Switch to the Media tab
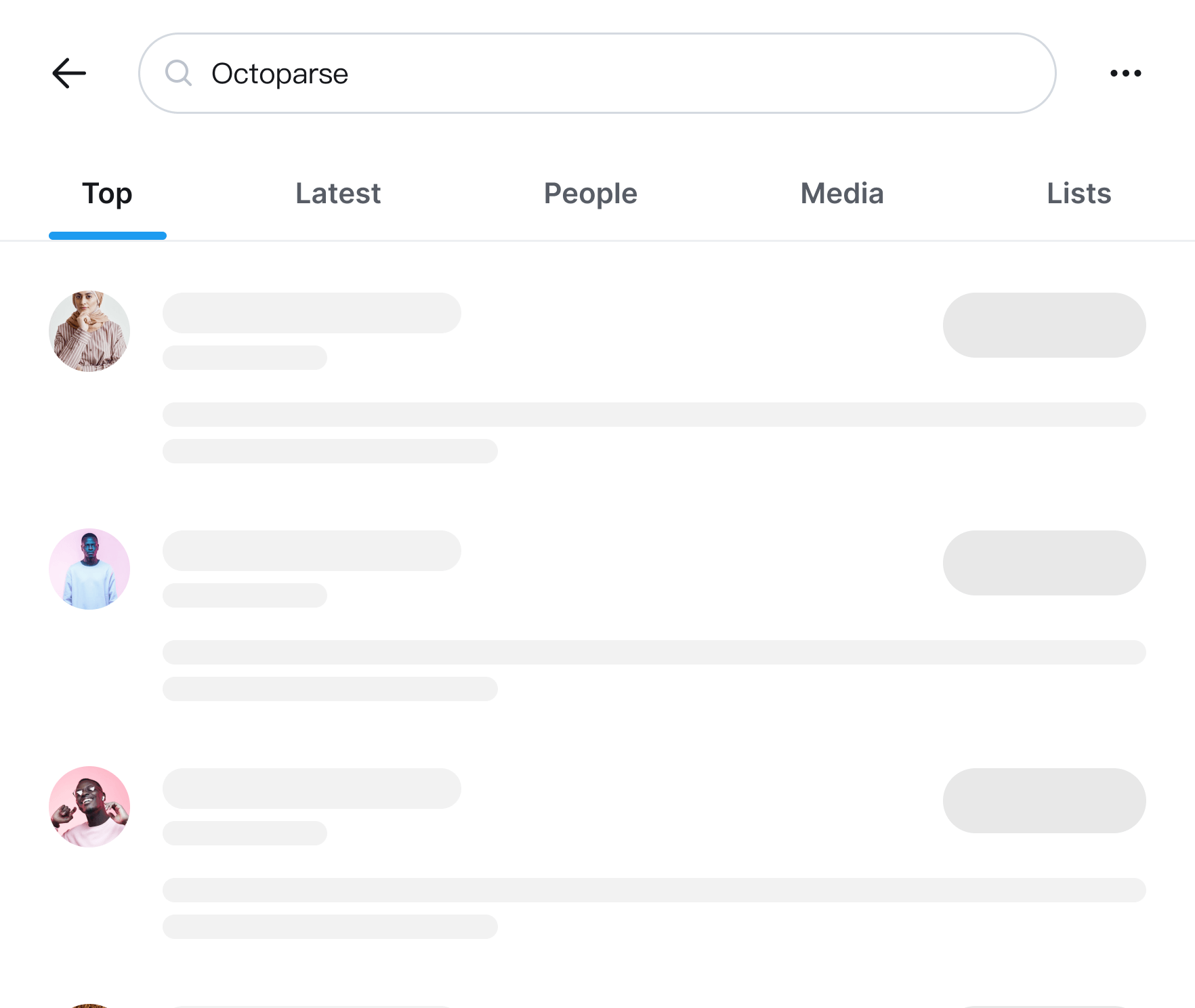Viewport: 1195px width, 1008px height. 842,194
